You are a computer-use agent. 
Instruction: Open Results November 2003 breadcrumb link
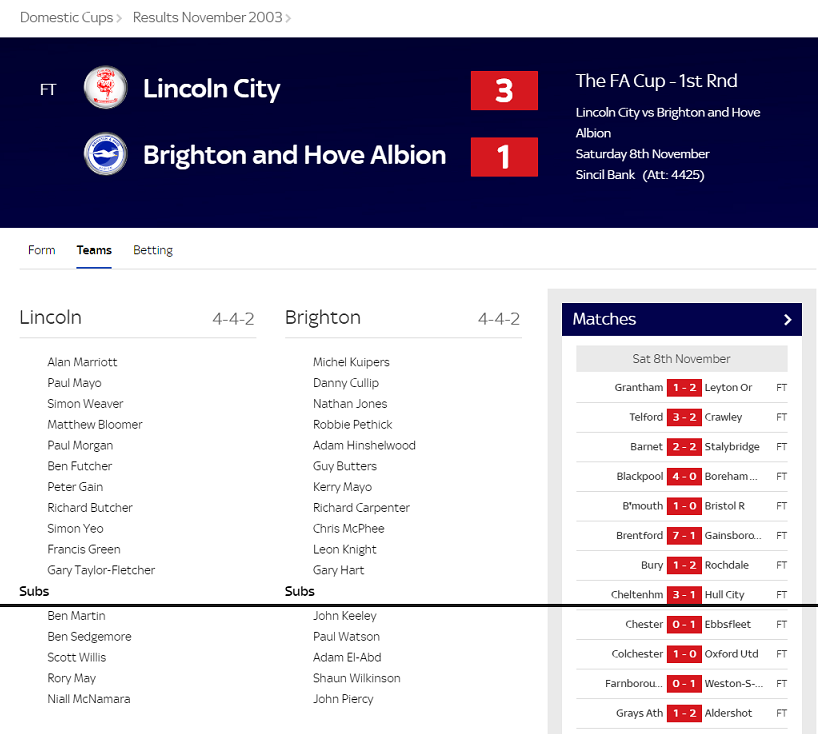[208, 17]
